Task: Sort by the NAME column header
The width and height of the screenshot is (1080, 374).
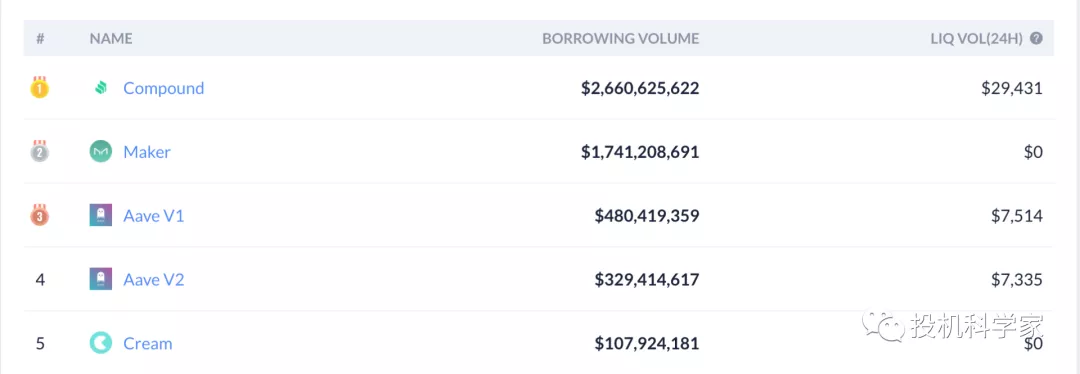Action: point(111,39)
